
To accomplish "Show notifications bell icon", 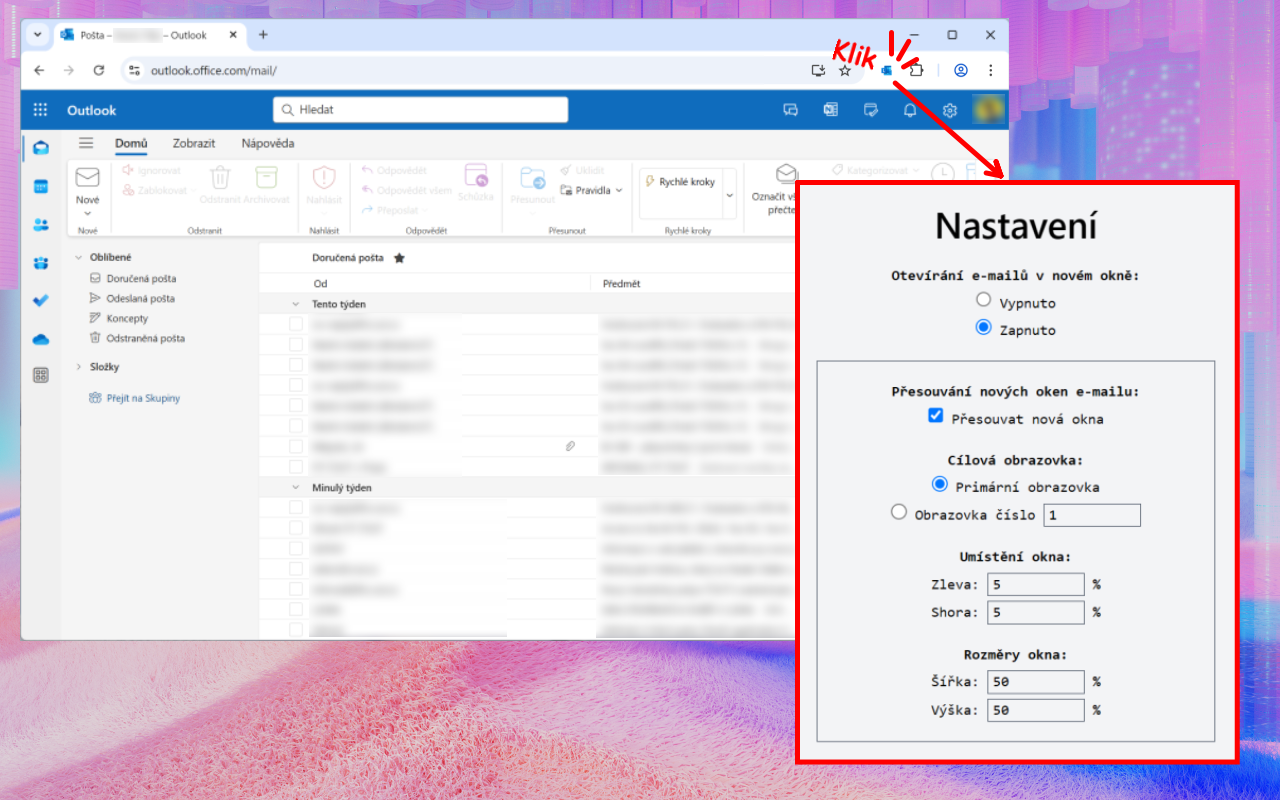I will (x=910, y=110).
